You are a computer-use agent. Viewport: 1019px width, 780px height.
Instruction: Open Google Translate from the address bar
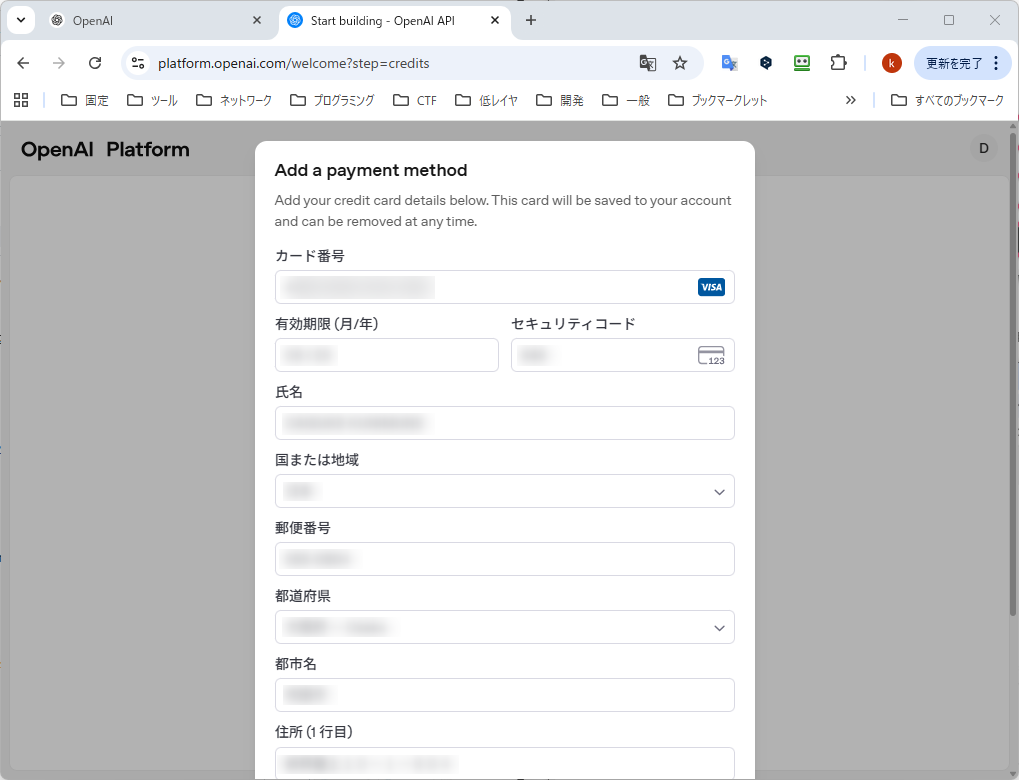pos(647,62)
